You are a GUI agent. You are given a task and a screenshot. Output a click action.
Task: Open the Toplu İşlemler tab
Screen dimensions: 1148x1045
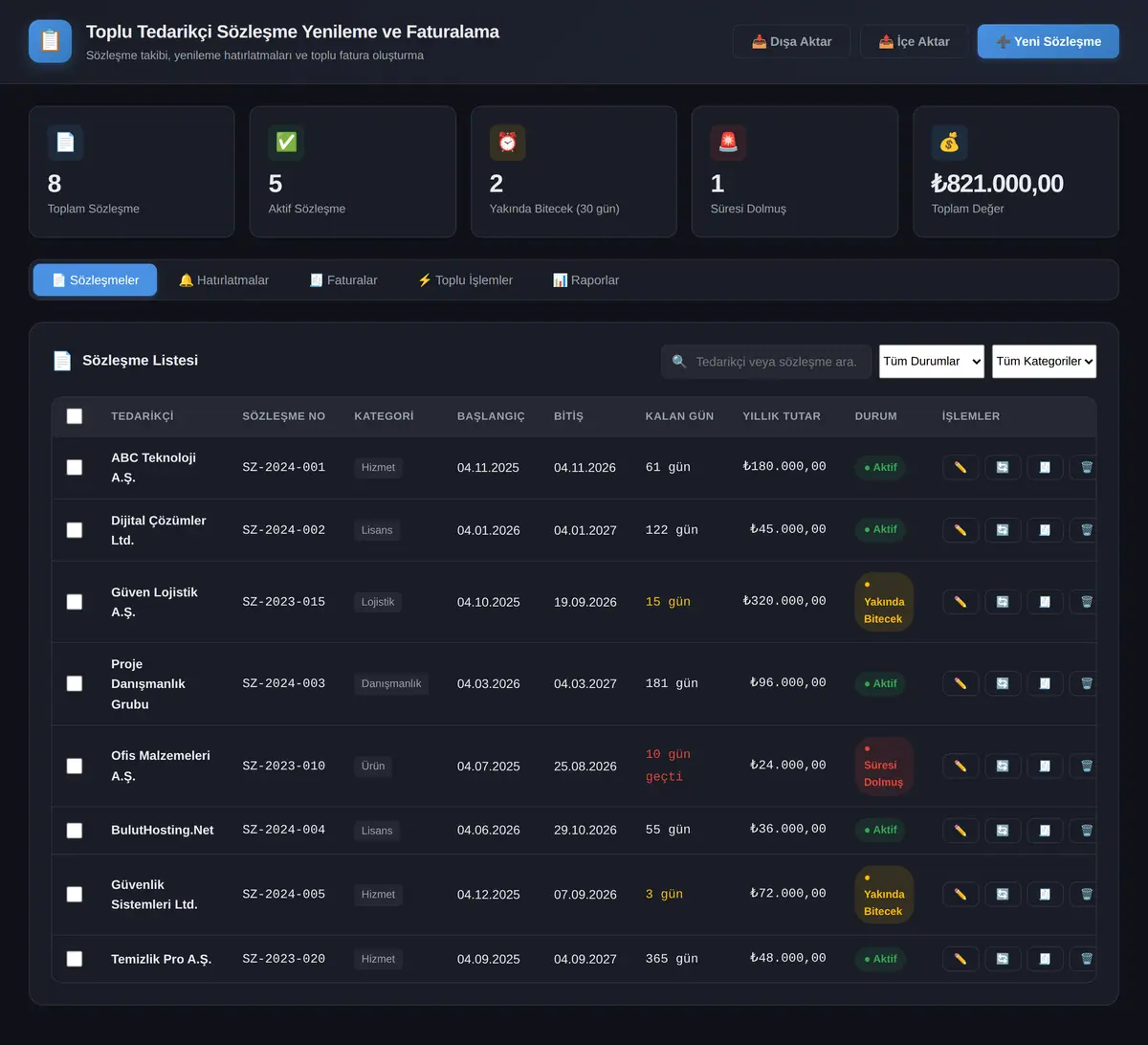tap(465, 280)
